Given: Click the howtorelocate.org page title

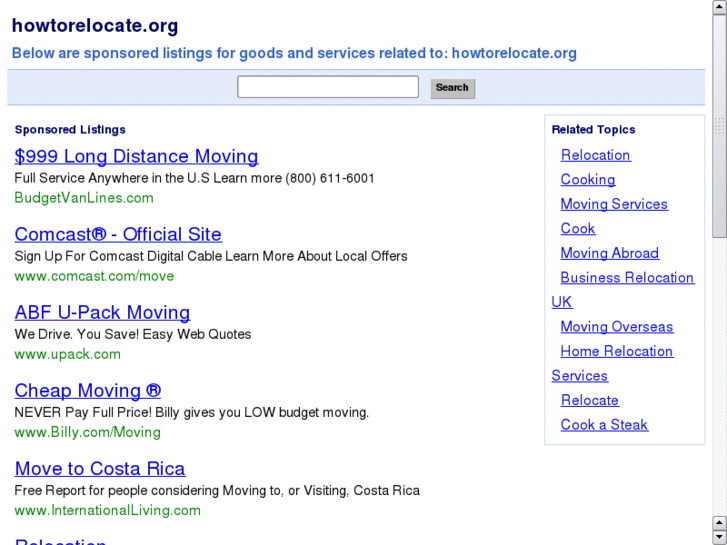Looking at the screenshot, I should coord(95,26).
